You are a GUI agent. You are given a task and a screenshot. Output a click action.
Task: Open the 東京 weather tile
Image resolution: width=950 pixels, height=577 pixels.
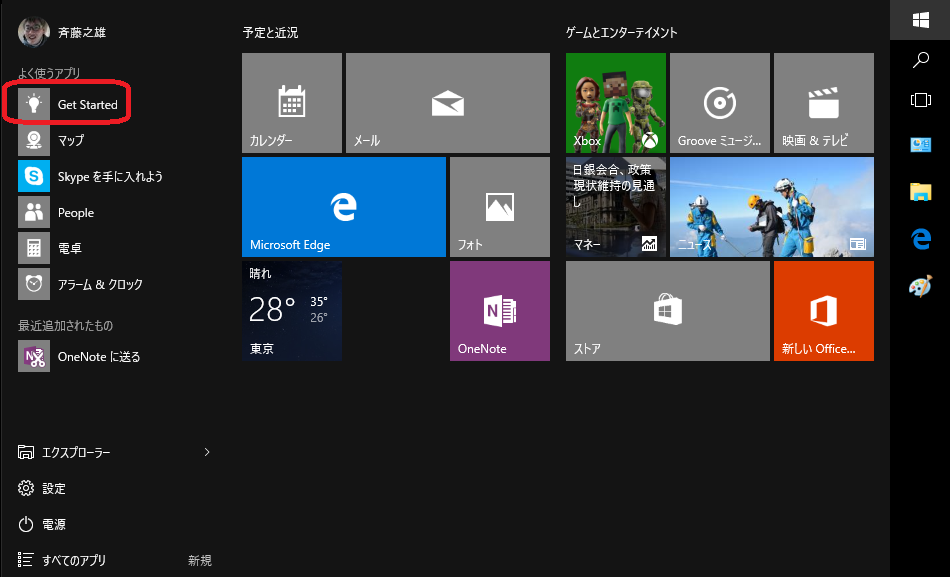tap(291, 311)
